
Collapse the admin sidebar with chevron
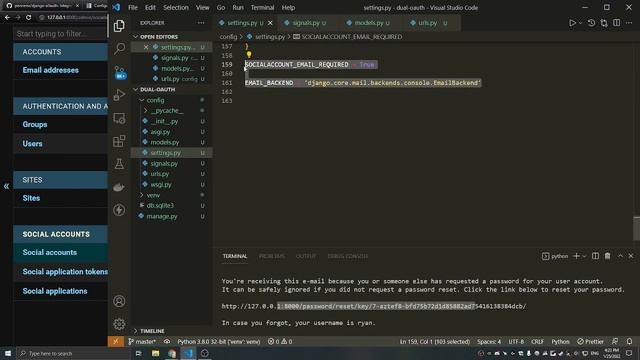pos(6,186)
